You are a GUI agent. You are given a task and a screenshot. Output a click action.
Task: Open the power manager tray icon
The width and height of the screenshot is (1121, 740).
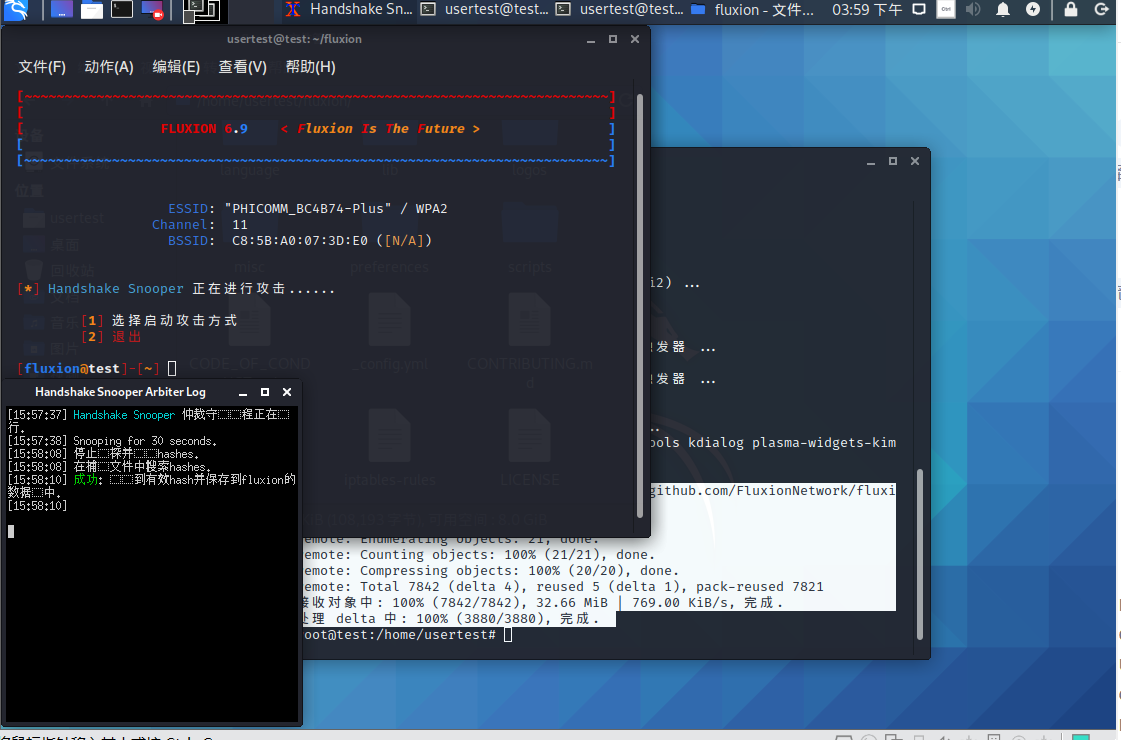pyautogui.click(x=1033, y=9)
